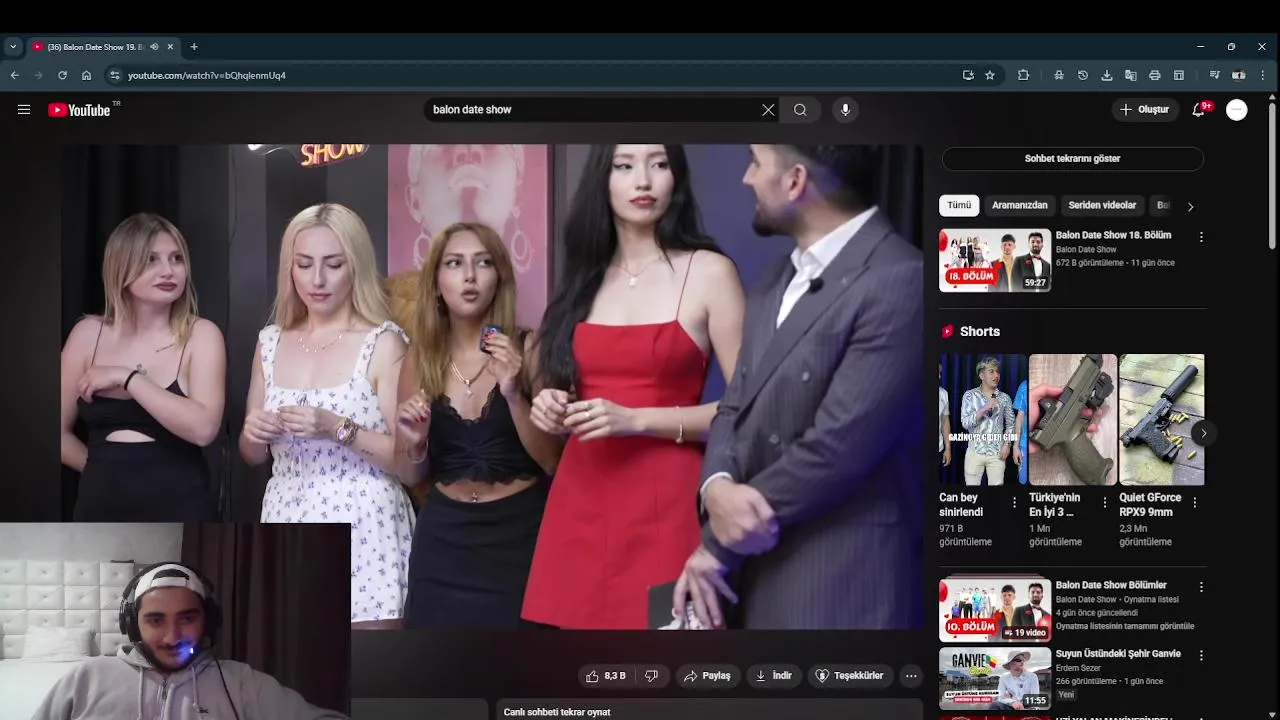Open the Can bey sinirlendi short
The width and height of the screenshot is (1280, 720).
coord(983,419)
